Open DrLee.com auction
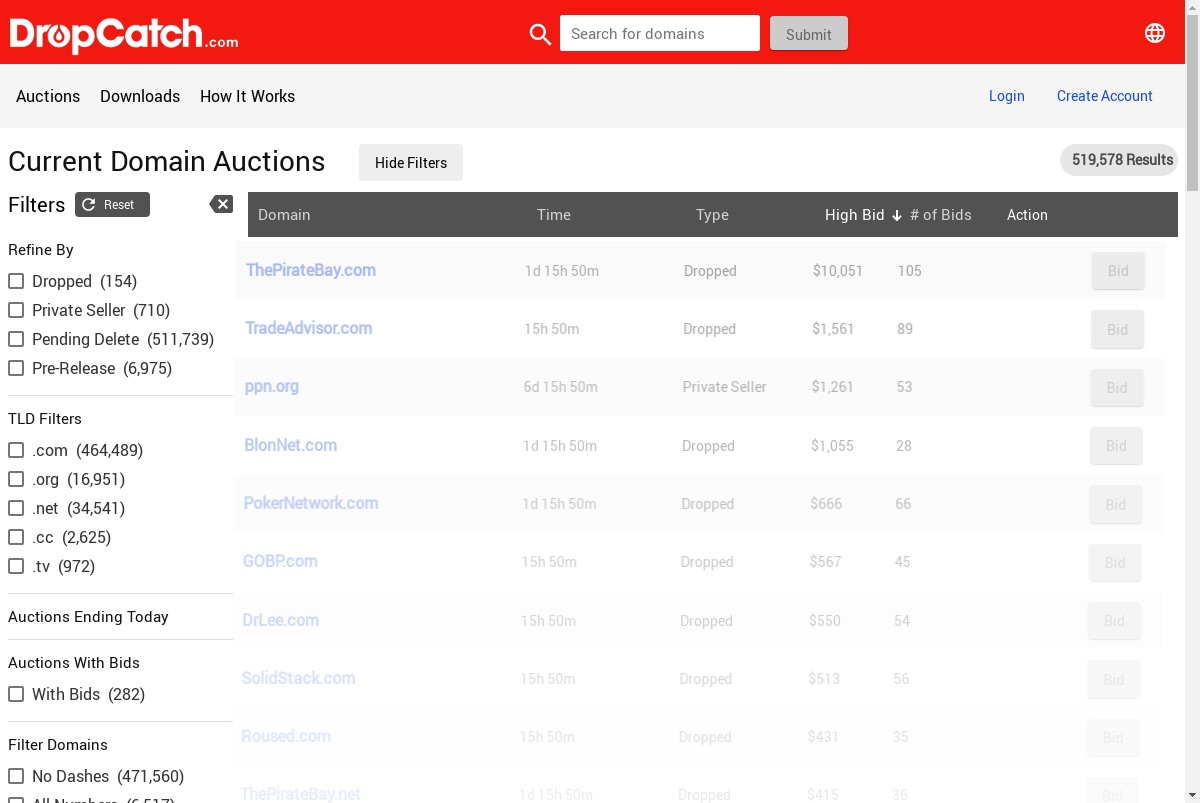Image resolution: width=1200 pixels, height=803 pixels. [x=281, y=620]
